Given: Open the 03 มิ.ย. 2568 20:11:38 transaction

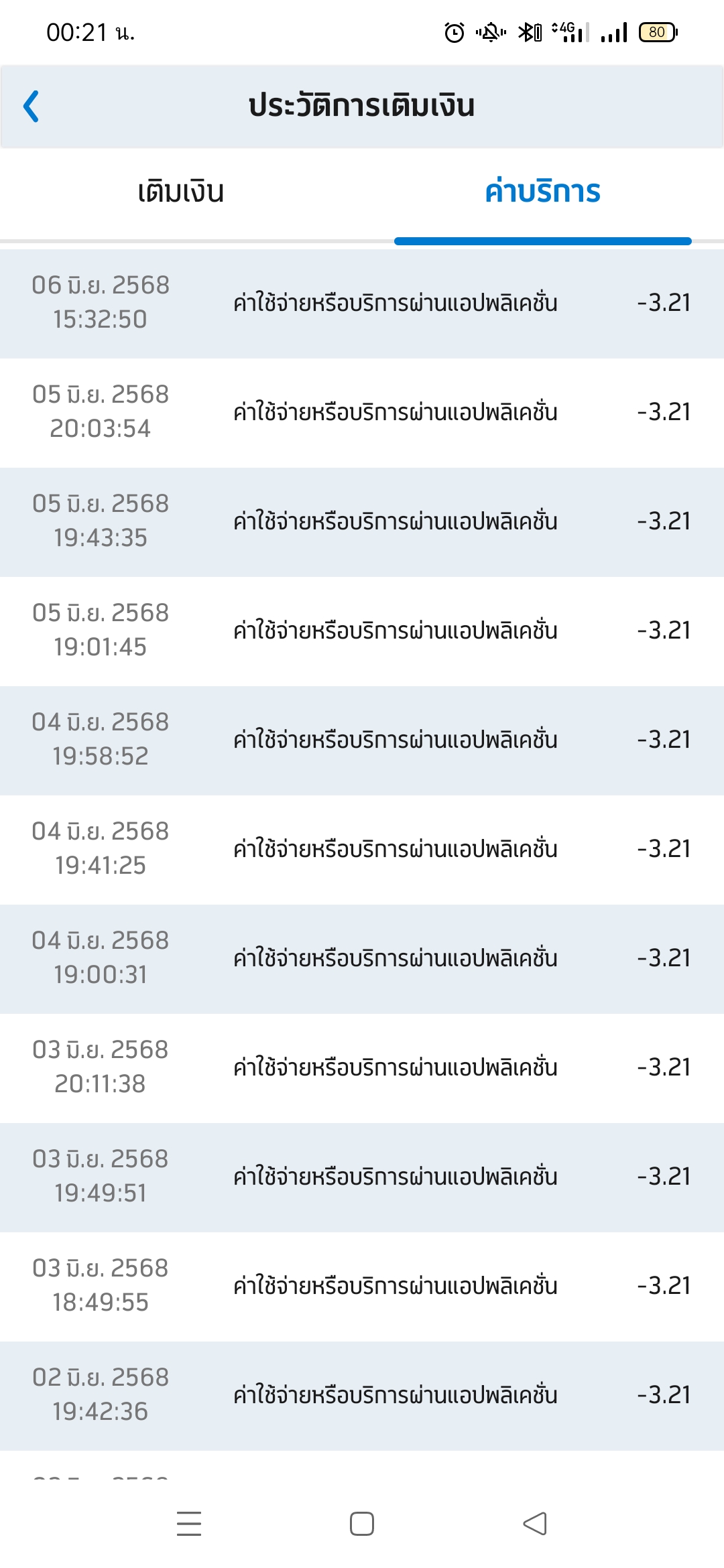Looking at the screenshot, I should [362, 1068].
